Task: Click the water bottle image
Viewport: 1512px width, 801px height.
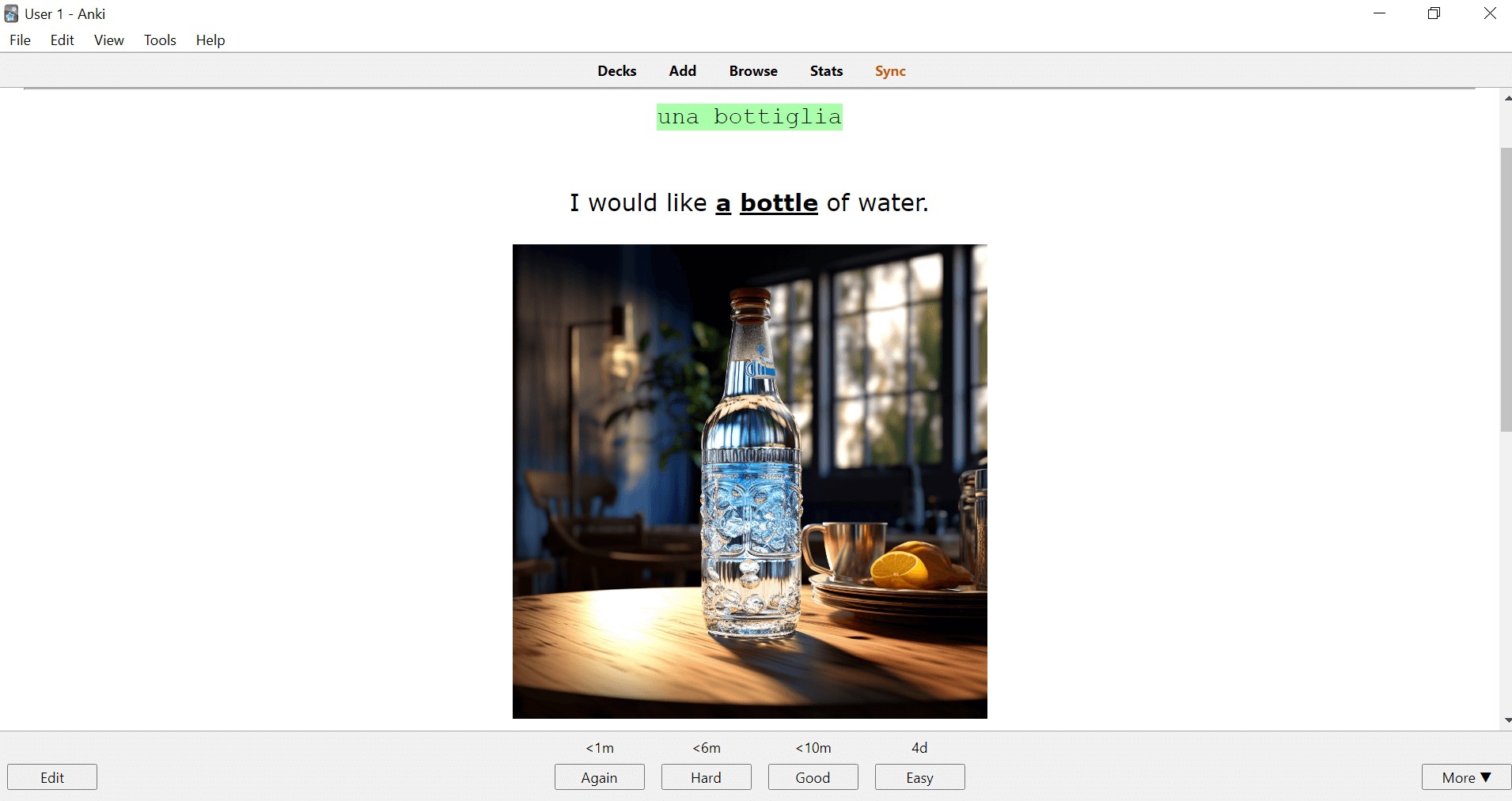Action: (749, 481)
